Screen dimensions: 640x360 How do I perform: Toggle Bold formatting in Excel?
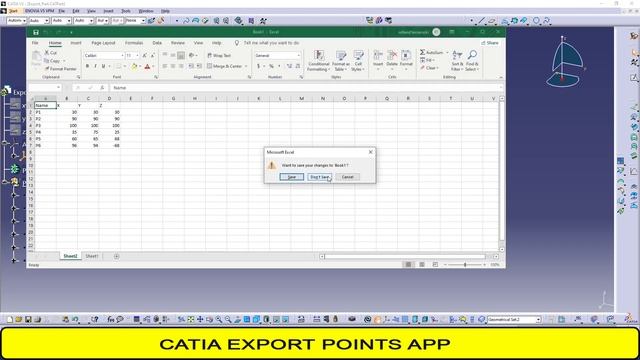(87, 66)
